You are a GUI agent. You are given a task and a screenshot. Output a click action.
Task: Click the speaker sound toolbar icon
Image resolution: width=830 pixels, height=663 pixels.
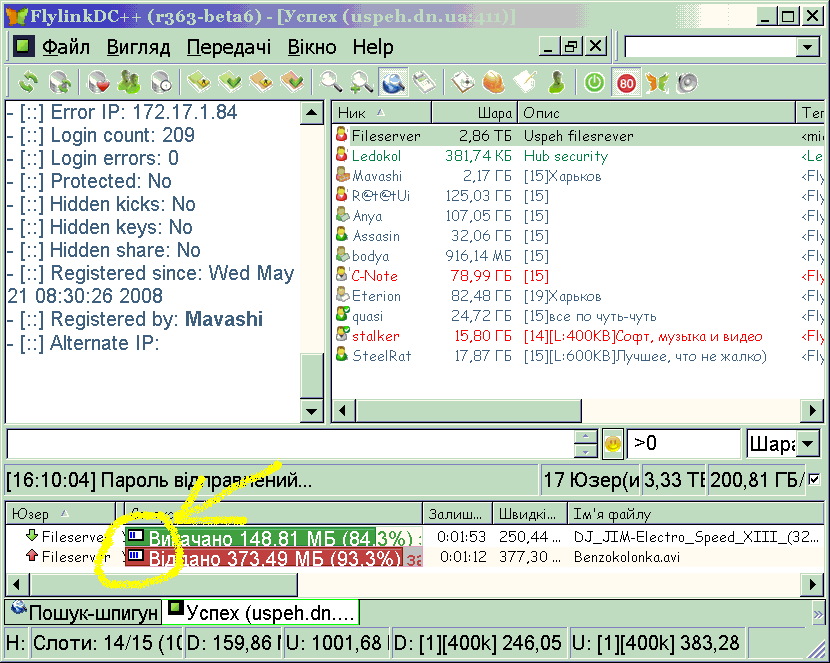coord(686,82)
